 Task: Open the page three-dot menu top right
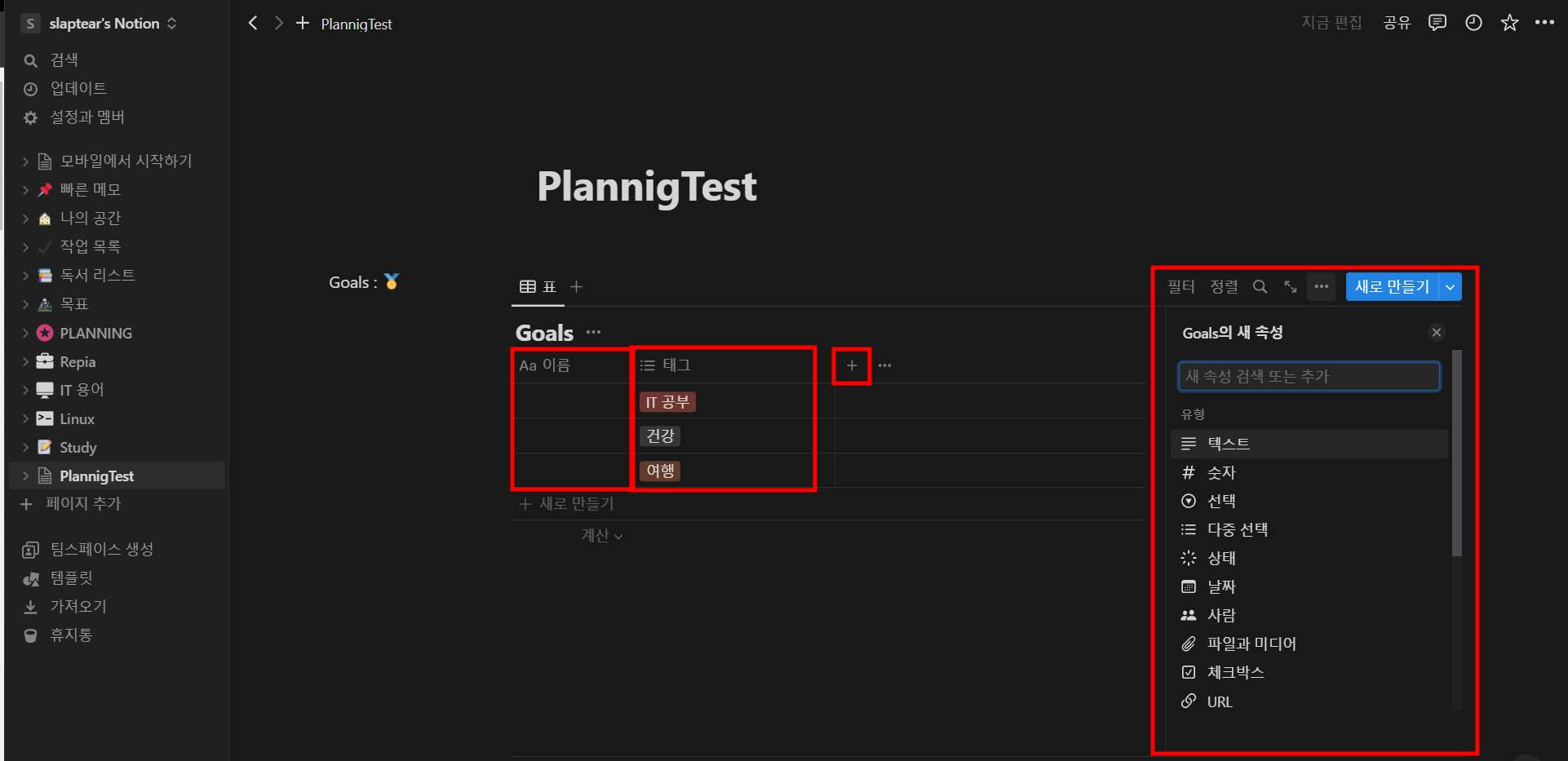(x=1544, y=23)
